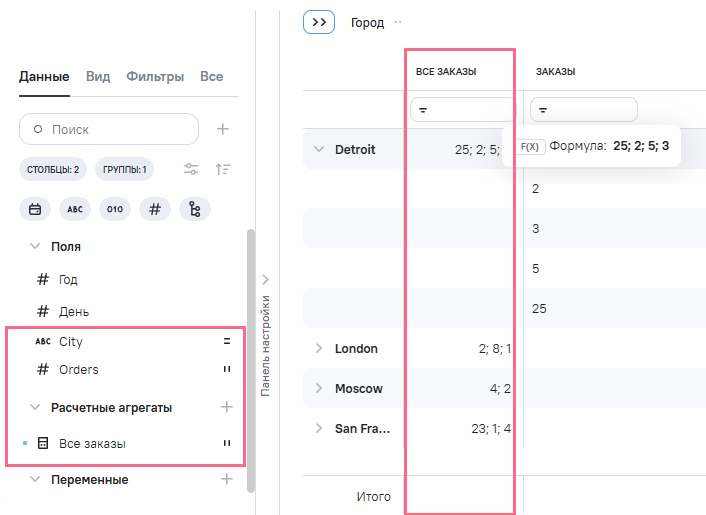The image size is (706, 515).
Task: Filter fields by number hash type
Action: [154, 209]
